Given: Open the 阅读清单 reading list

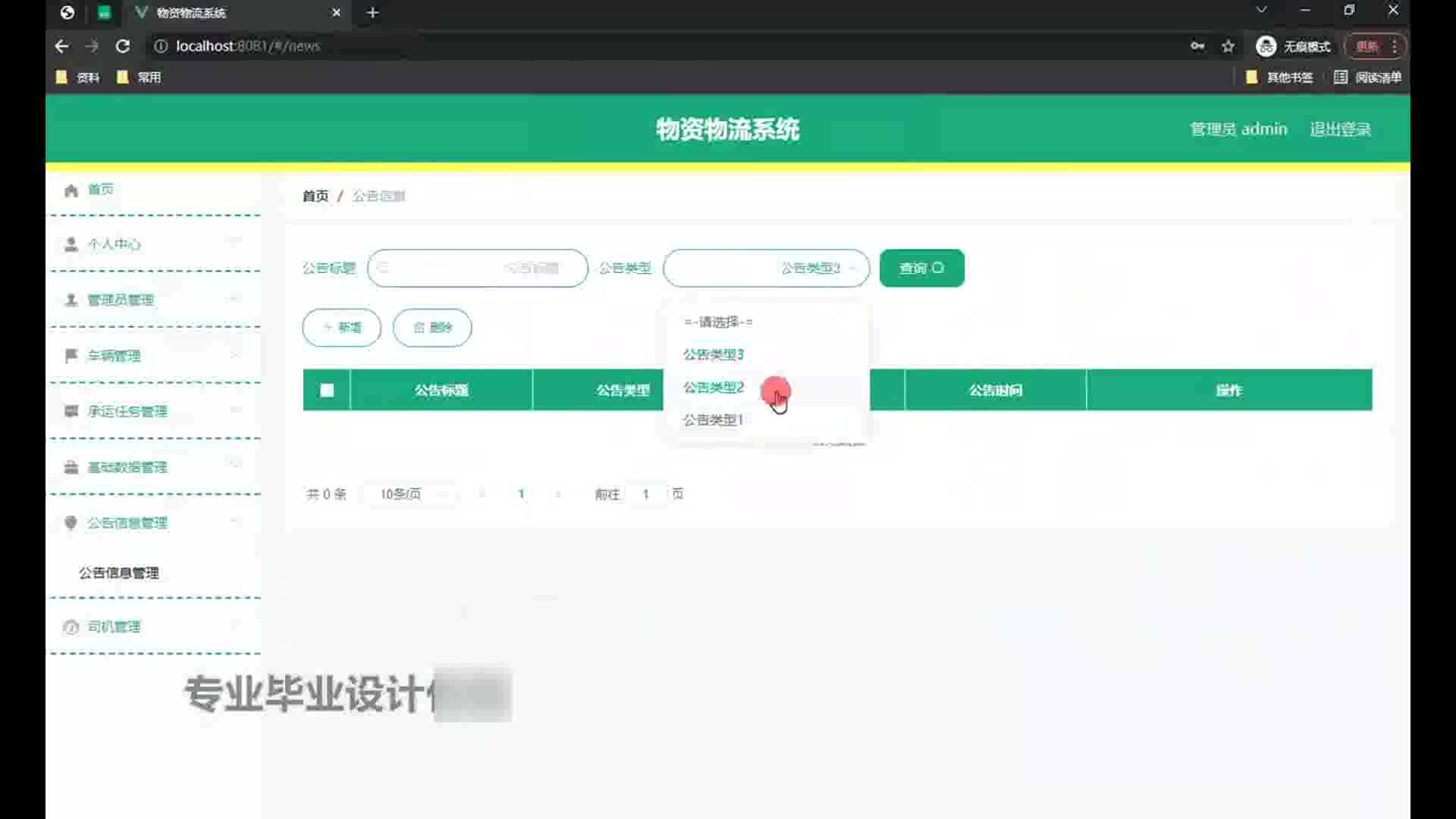Looking at the screenshot, I should [1368, 77].
